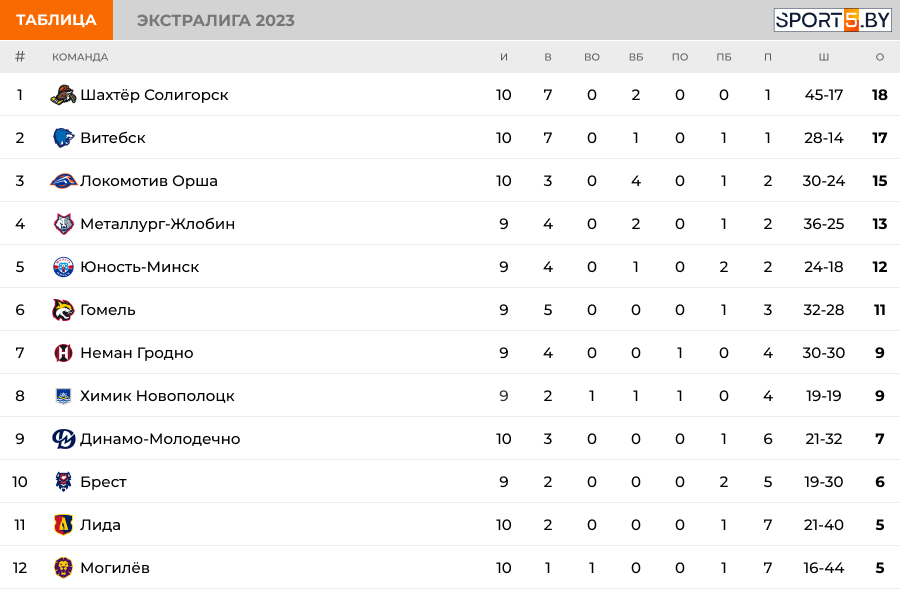
Task: Click the Химик Новополоцк crest icon
Action: click(x=63, y=396)
